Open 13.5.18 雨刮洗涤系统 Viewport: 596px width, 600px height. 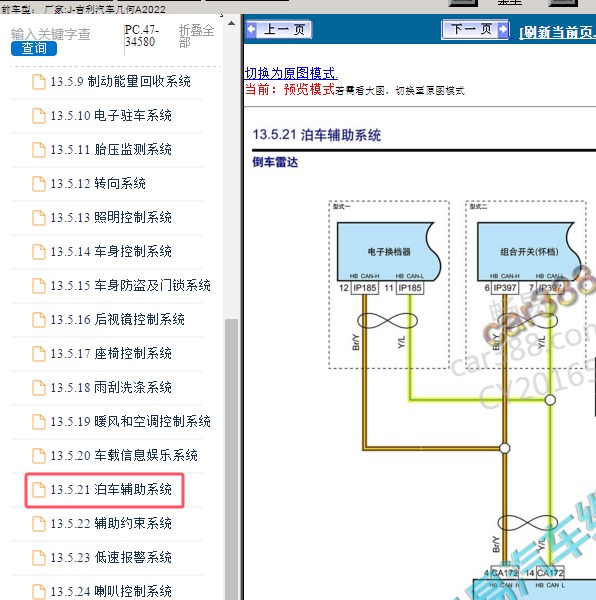[x=111, y=388]
